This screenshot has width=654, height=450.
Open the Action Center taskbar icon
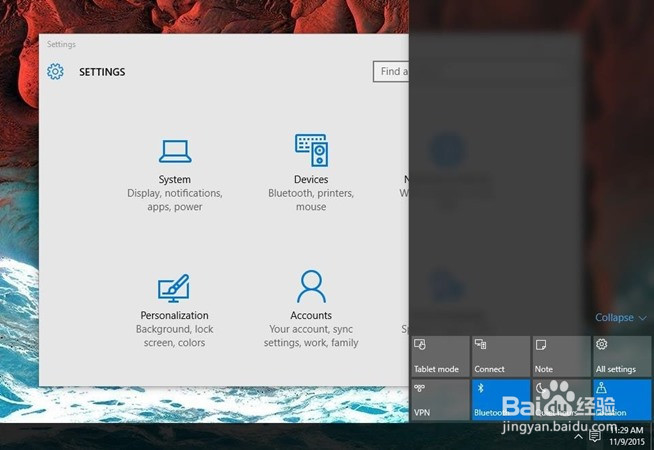595,436
